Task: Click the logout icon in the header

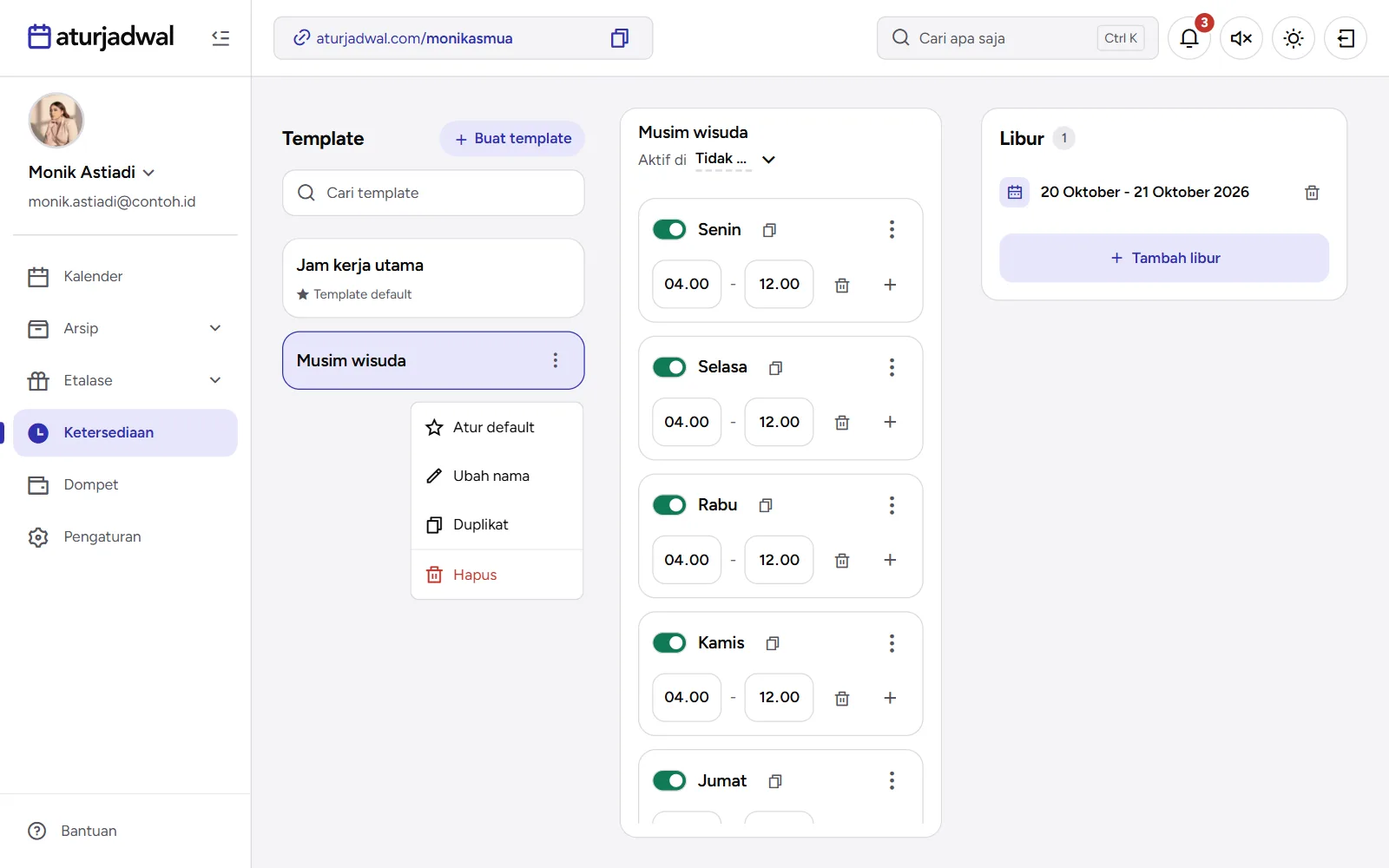Action: (1346, 38)
